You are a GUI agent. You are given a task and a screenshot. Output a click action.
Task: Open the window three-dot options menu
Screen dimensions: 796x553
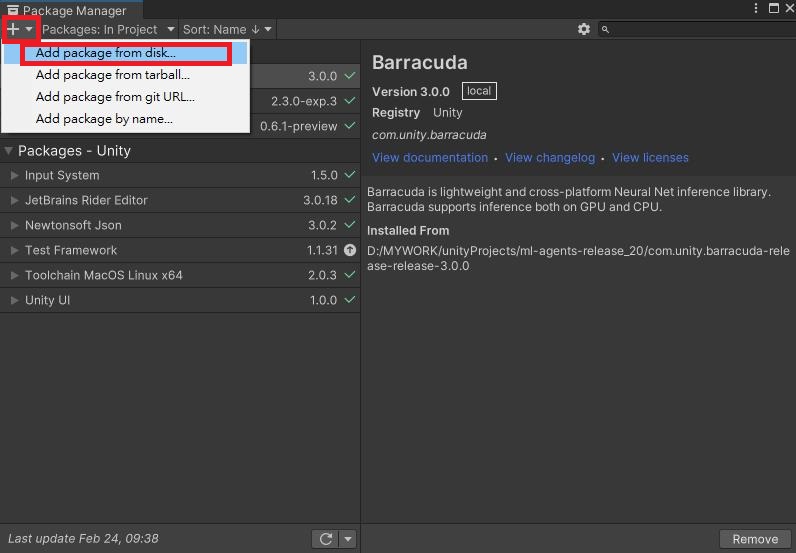(x=756, y=8)
